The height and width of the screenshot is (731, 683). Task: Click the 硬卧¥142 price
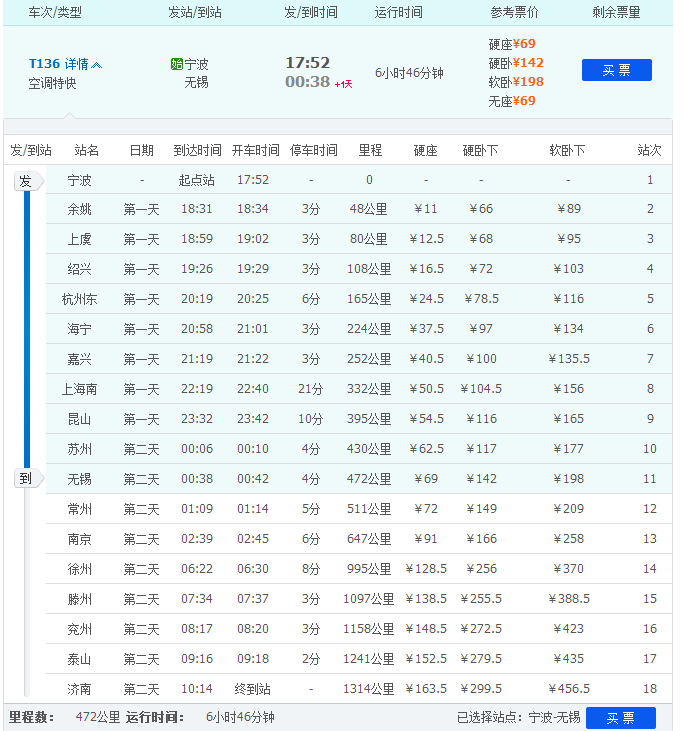click(516, 63)
